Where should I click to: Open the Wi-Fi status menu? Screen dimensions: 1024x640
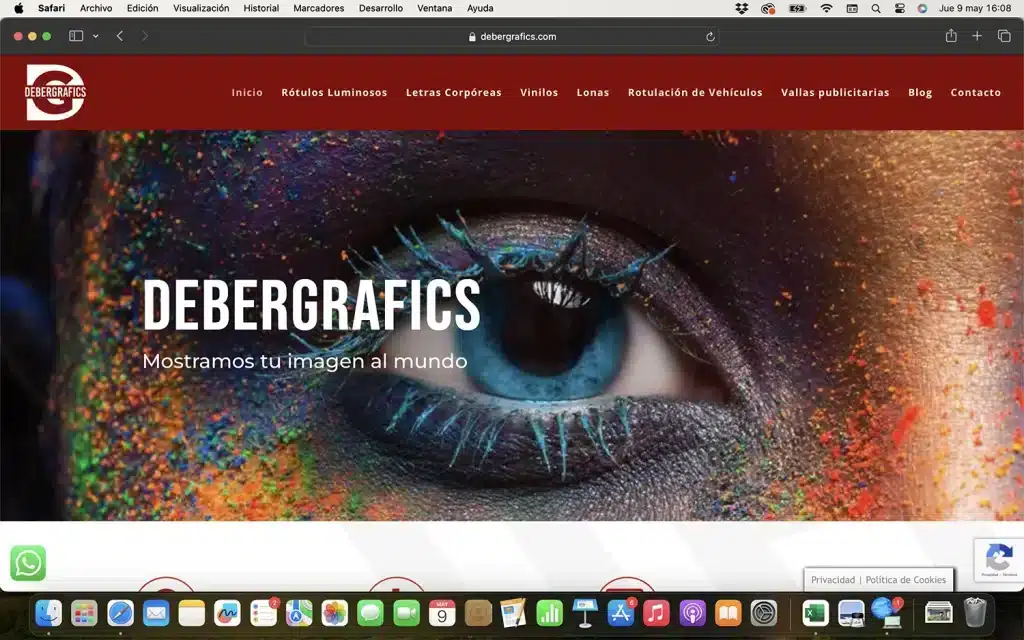click(826, 8)
